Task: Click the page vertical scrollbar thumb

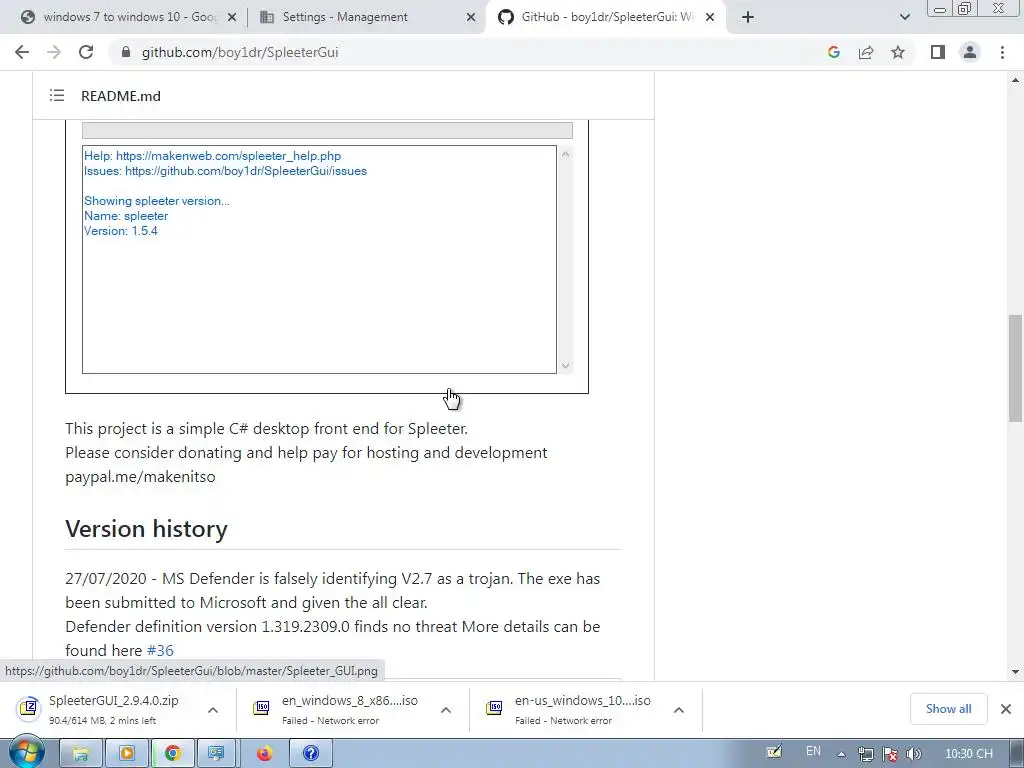Action: (x=1015, y=368)
